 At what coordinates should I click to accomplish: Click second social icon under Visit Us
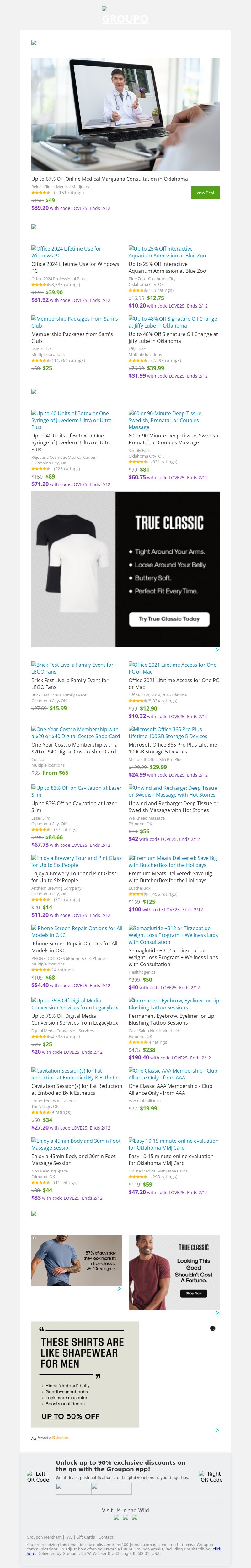(x=125, y=1518)
